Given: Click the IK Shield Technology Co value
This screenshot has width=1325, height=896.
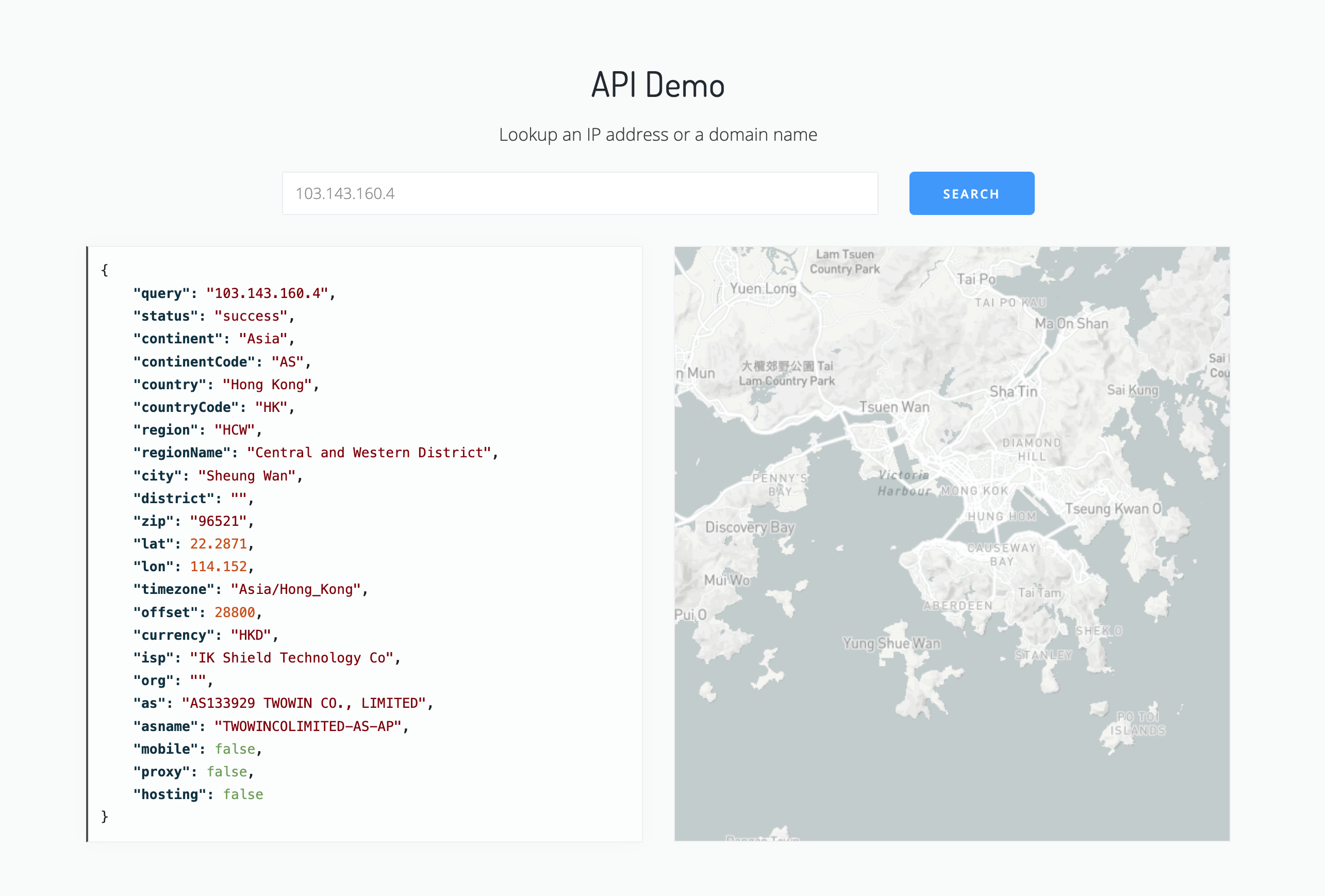Looking at the screenshot, I should (291, 658).
